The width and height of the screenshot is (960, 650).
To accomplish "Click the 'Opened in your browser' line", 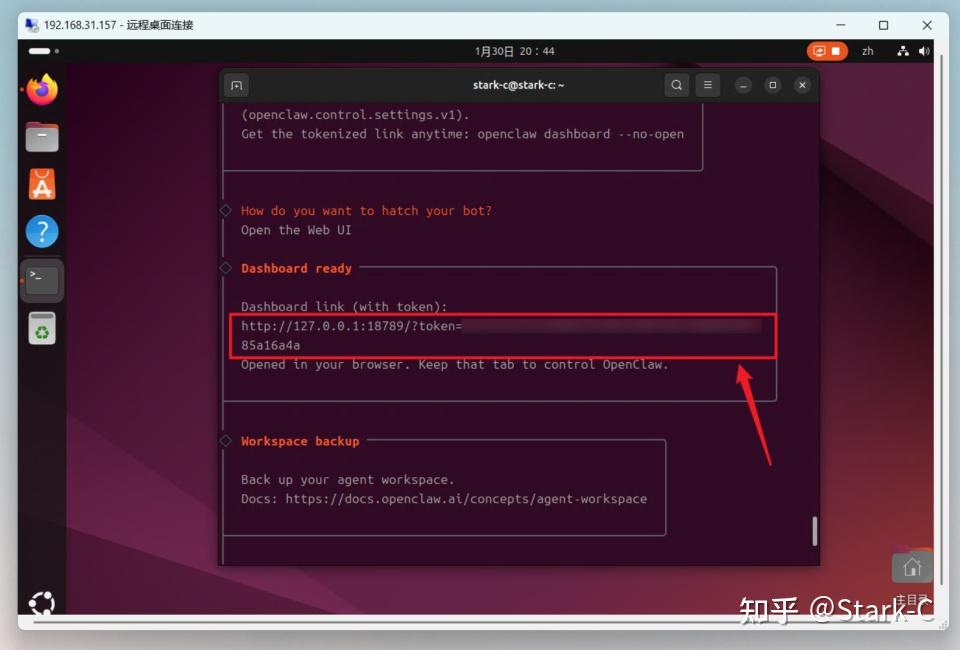I will pyautogui.click(x=454, y=365).
